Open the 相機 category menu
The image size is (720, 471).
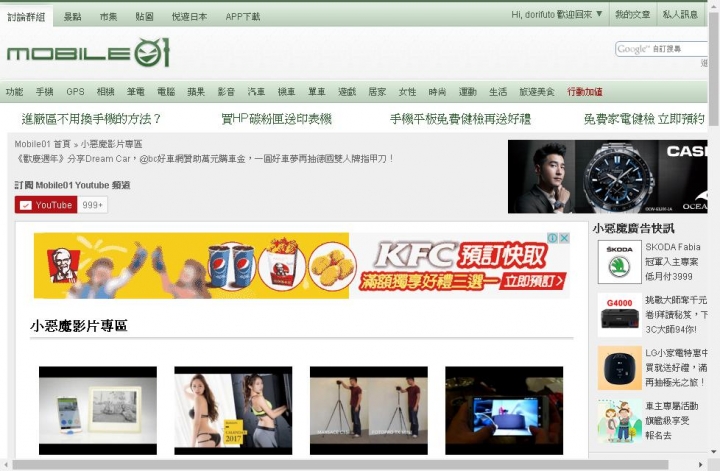(105, 92)
